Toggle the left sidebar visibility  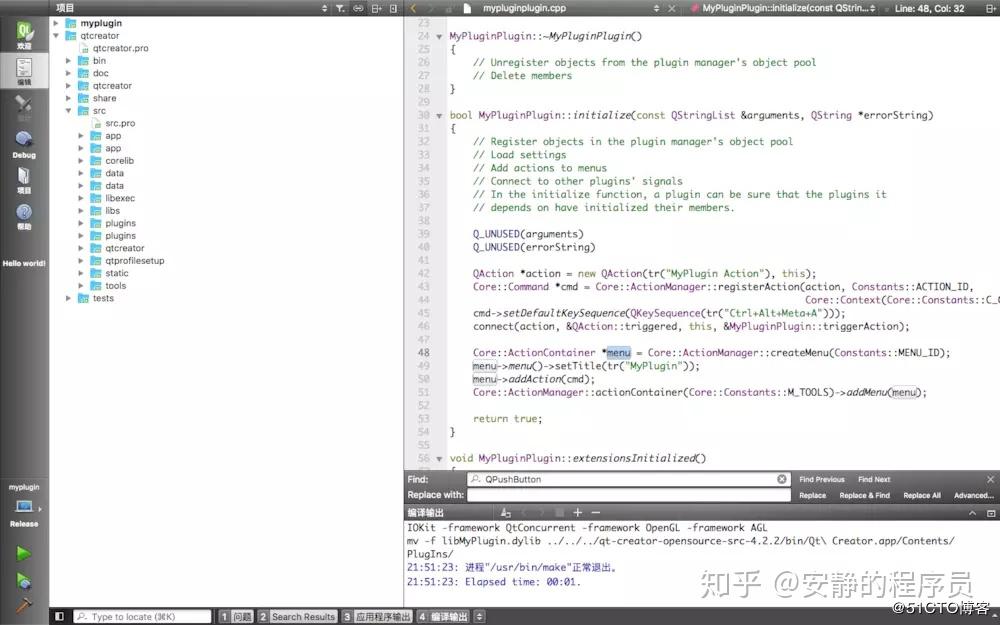pyautogui.click(x=59, y=617)
